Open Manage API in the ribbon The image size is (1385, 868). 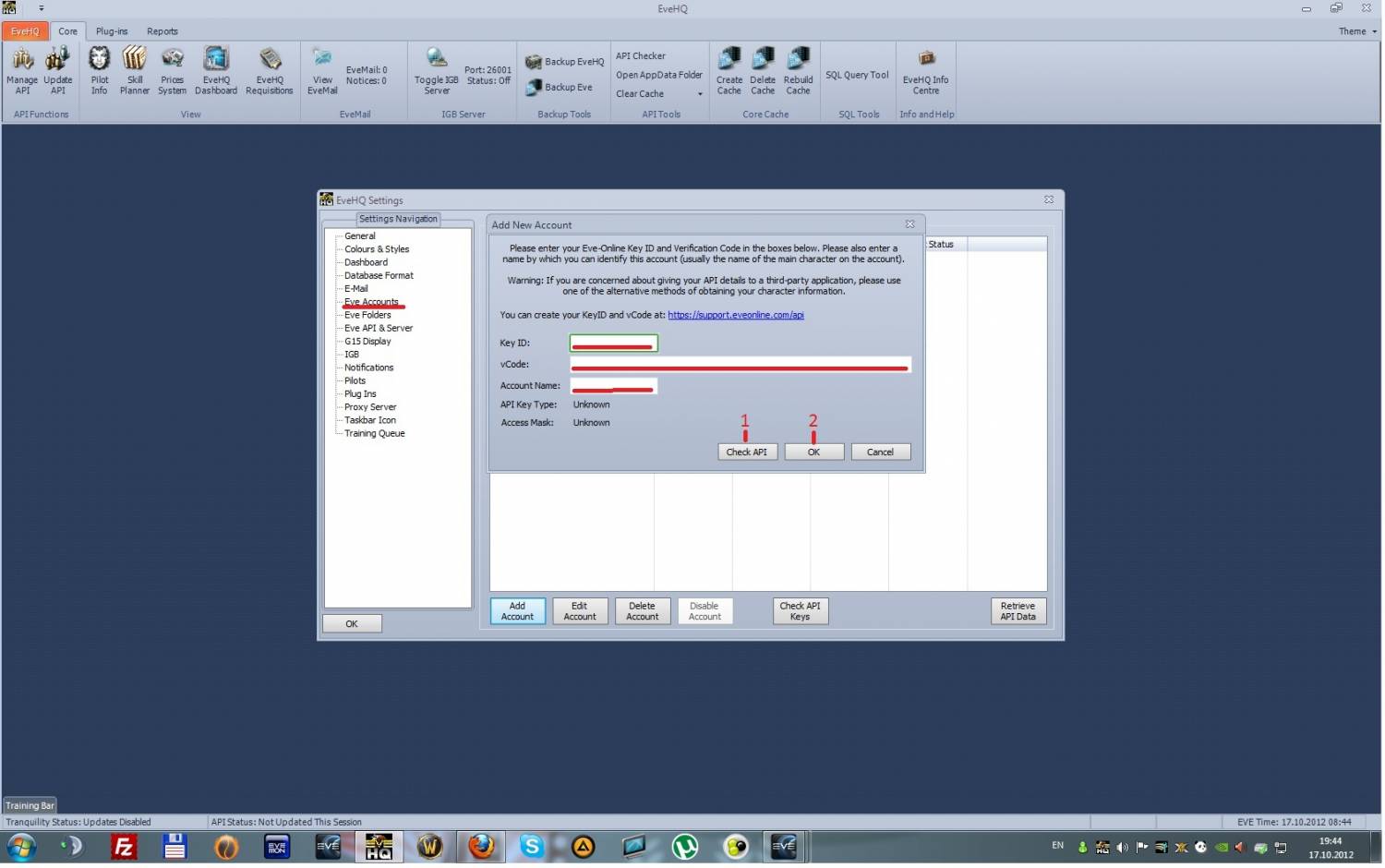tap(22, 71)
